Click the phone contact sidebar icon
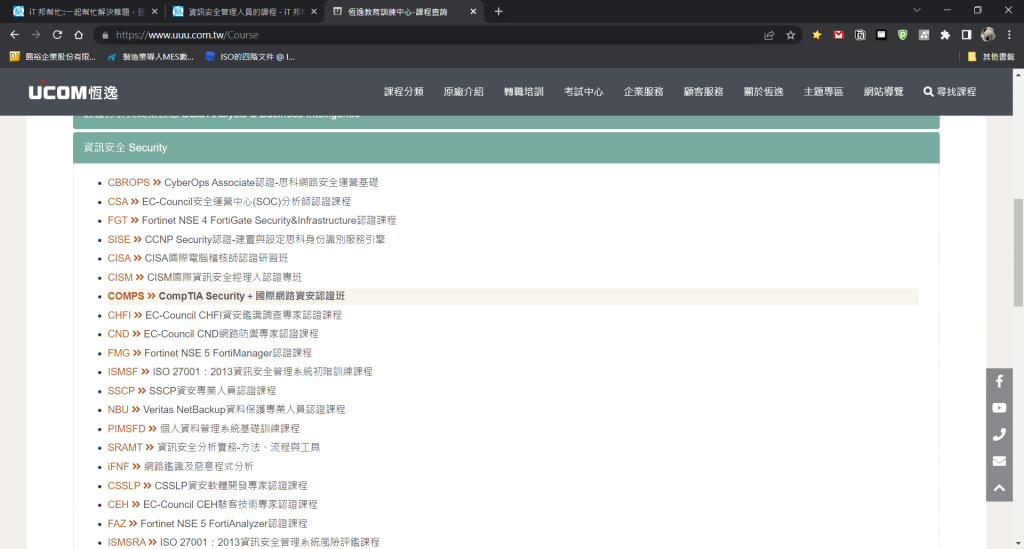Screen dimensions: 1024x549 coord(999,435)
